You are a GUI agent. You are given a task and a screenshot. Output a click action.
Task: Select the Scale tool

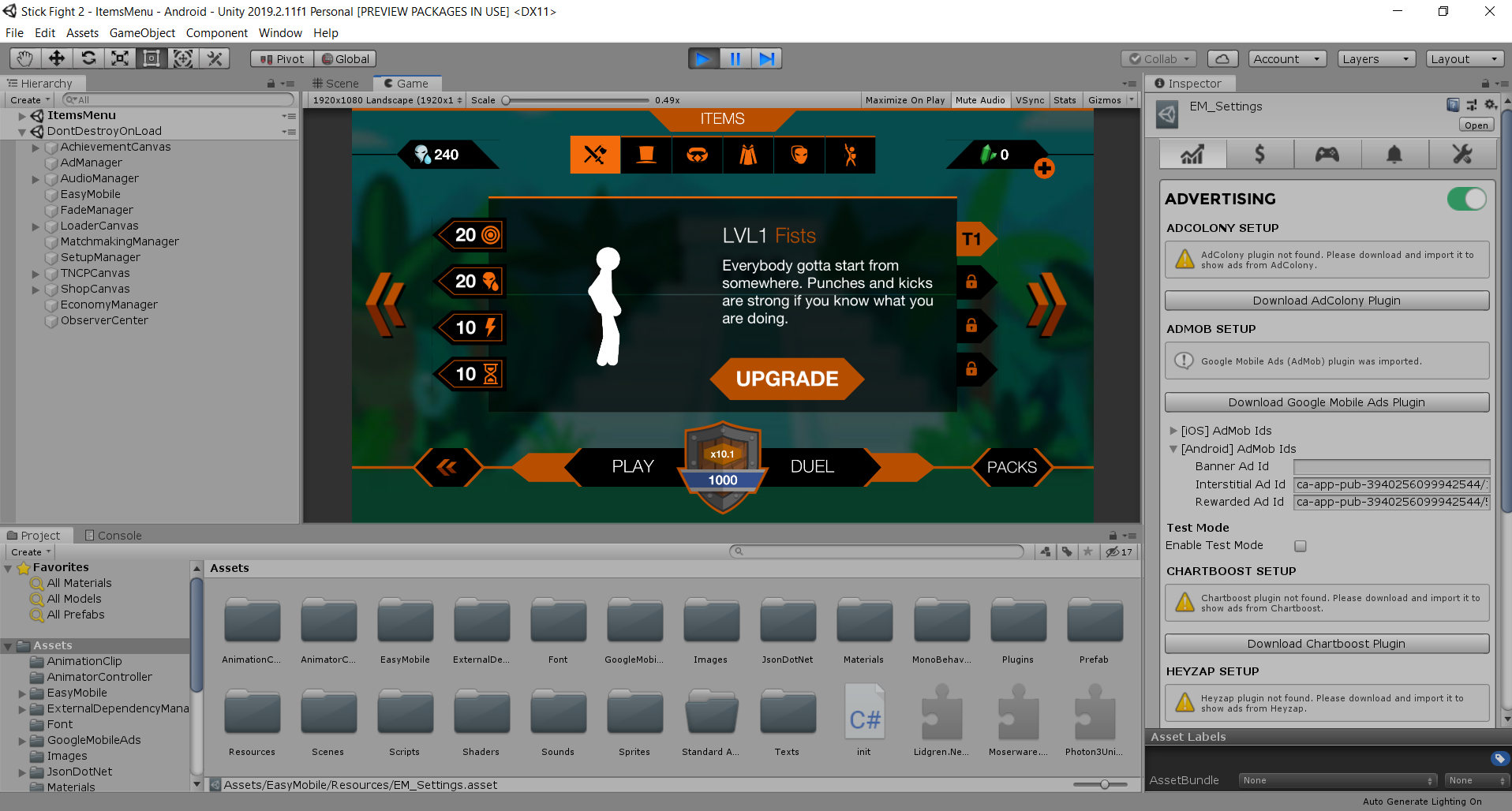click(120, 58)
